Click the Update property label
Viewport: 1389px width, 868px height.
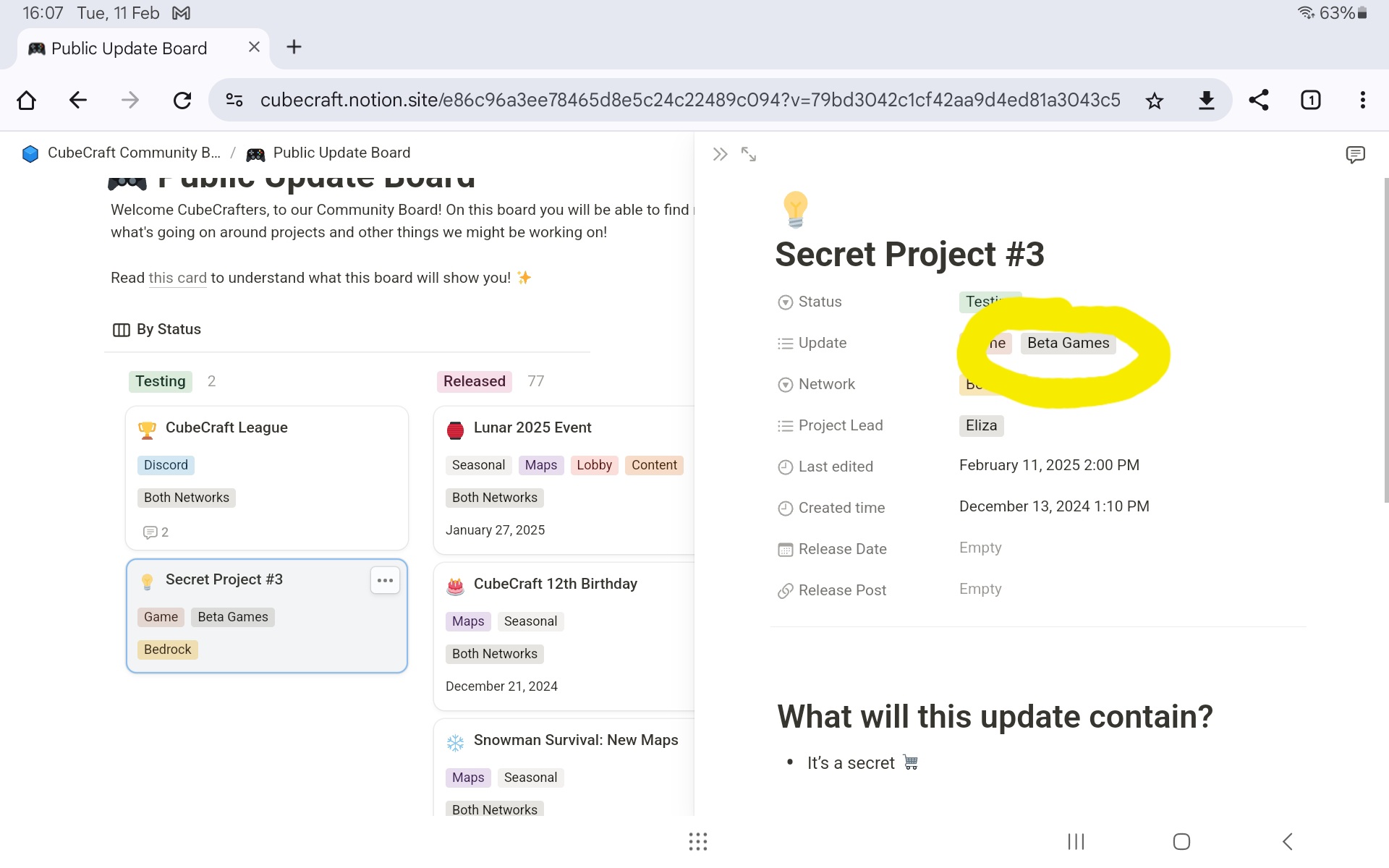[x=812, y=343]
